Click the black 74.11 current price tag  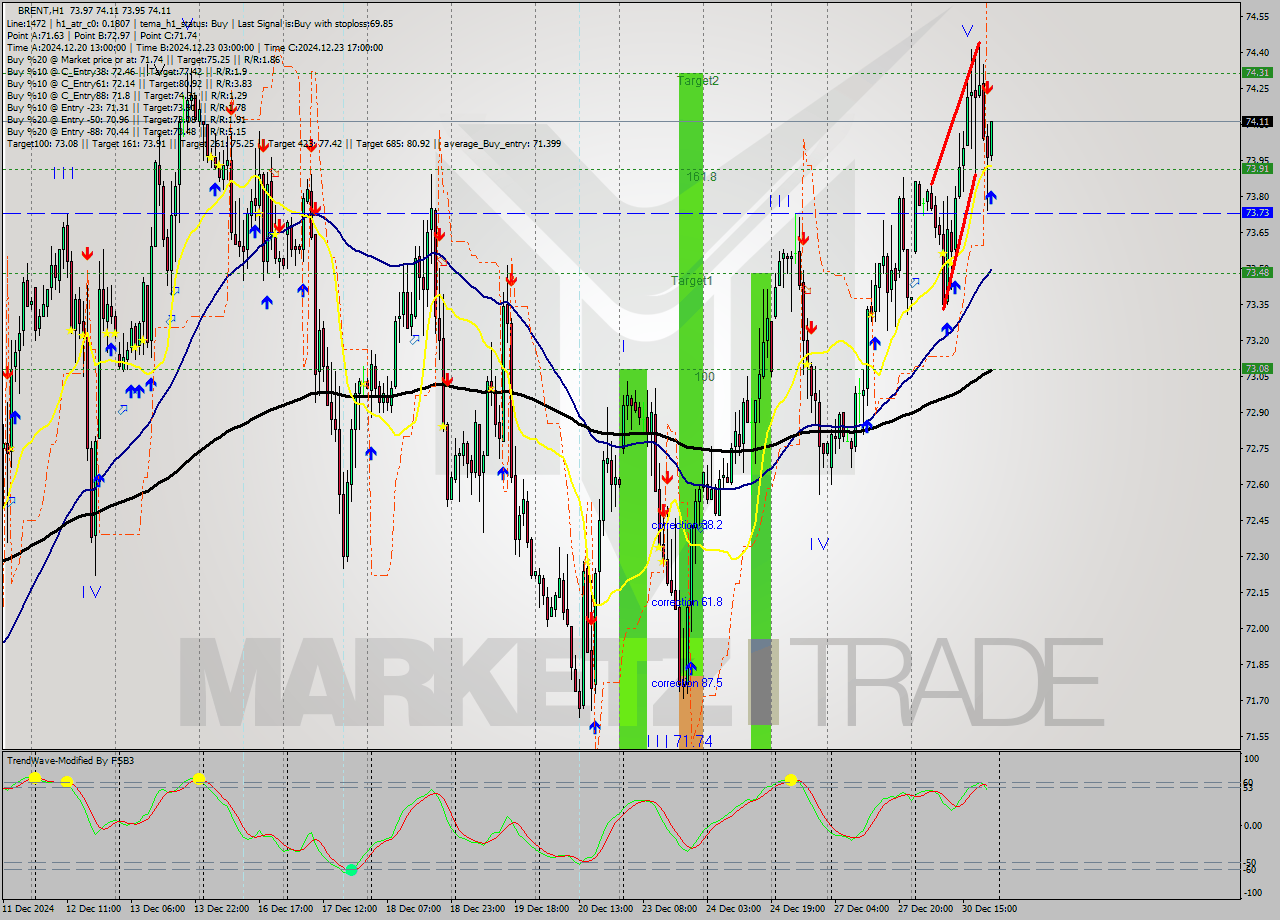point(1257,122)
